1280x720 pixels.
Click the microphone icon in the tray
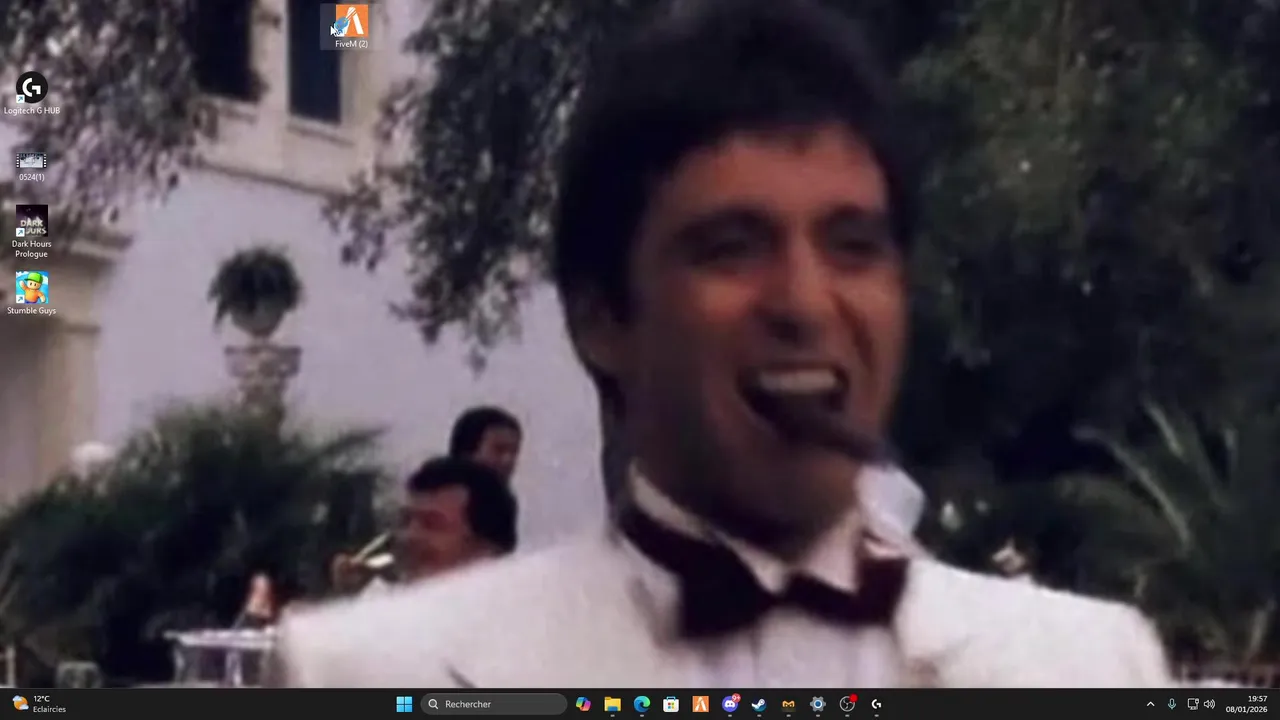pos(1172,704)
